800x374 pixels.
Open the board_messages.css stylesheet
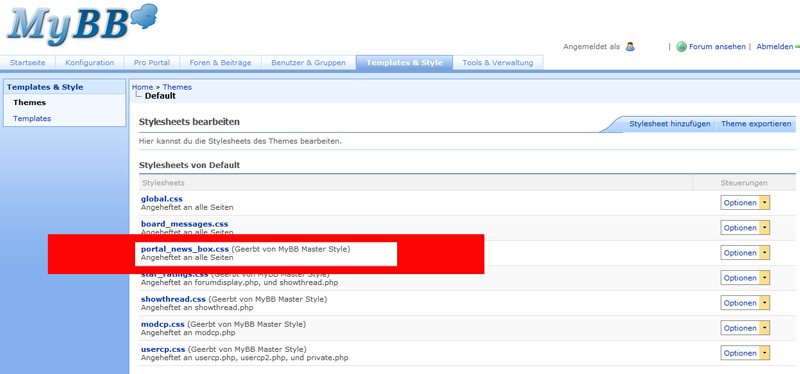pos(185,224)
